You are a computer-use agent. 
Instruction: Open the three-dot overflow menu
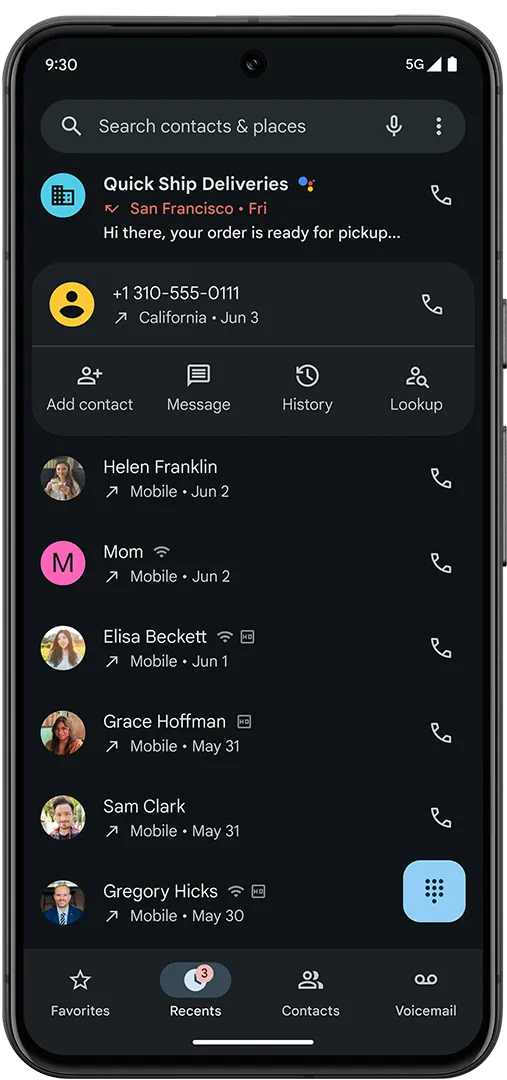click(x=438, y=126)
